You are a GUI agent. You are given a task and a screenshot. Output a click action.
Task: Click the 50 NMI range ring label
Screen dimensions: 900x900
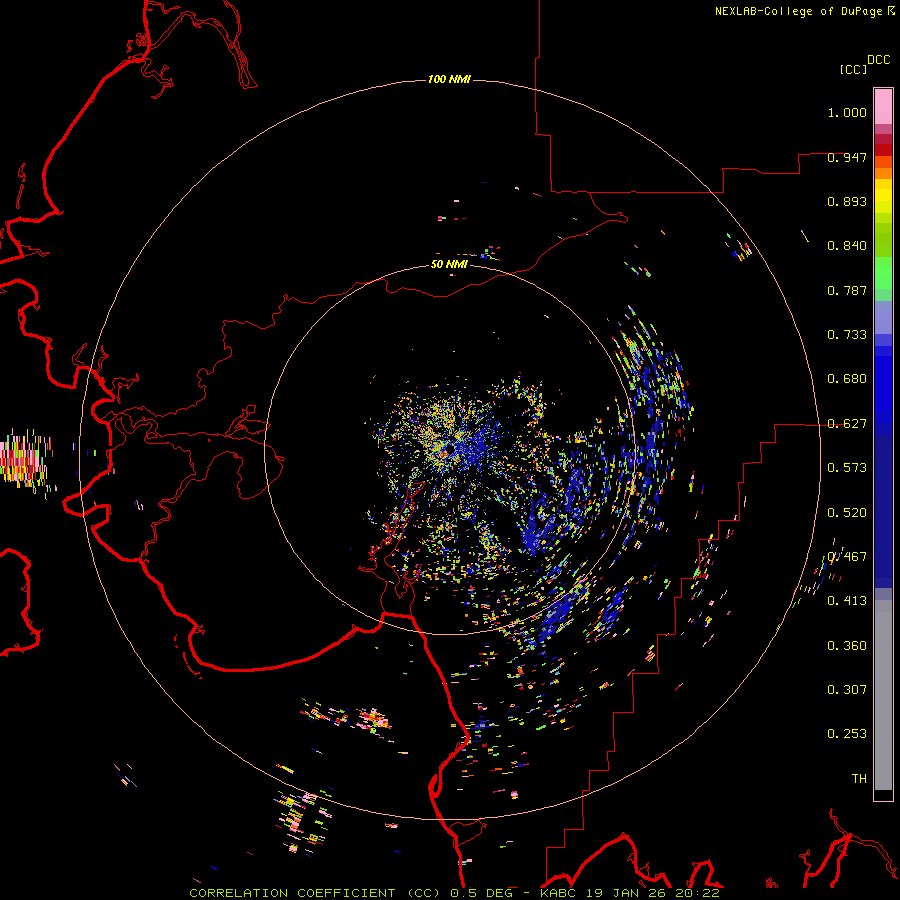pyautogui.click(x=449, y=264)
